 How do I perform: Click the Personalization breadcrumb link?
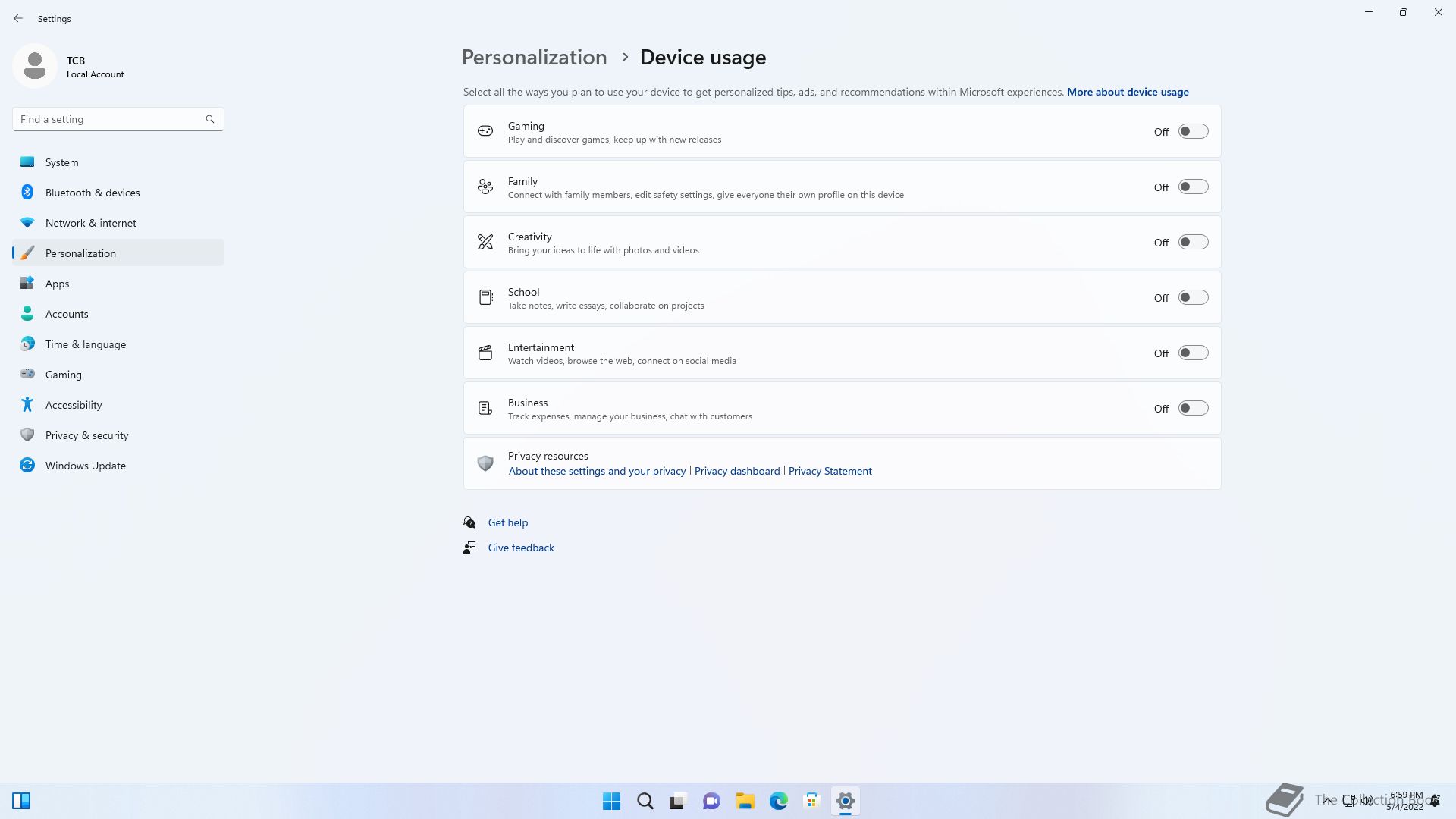pos(534,58)
